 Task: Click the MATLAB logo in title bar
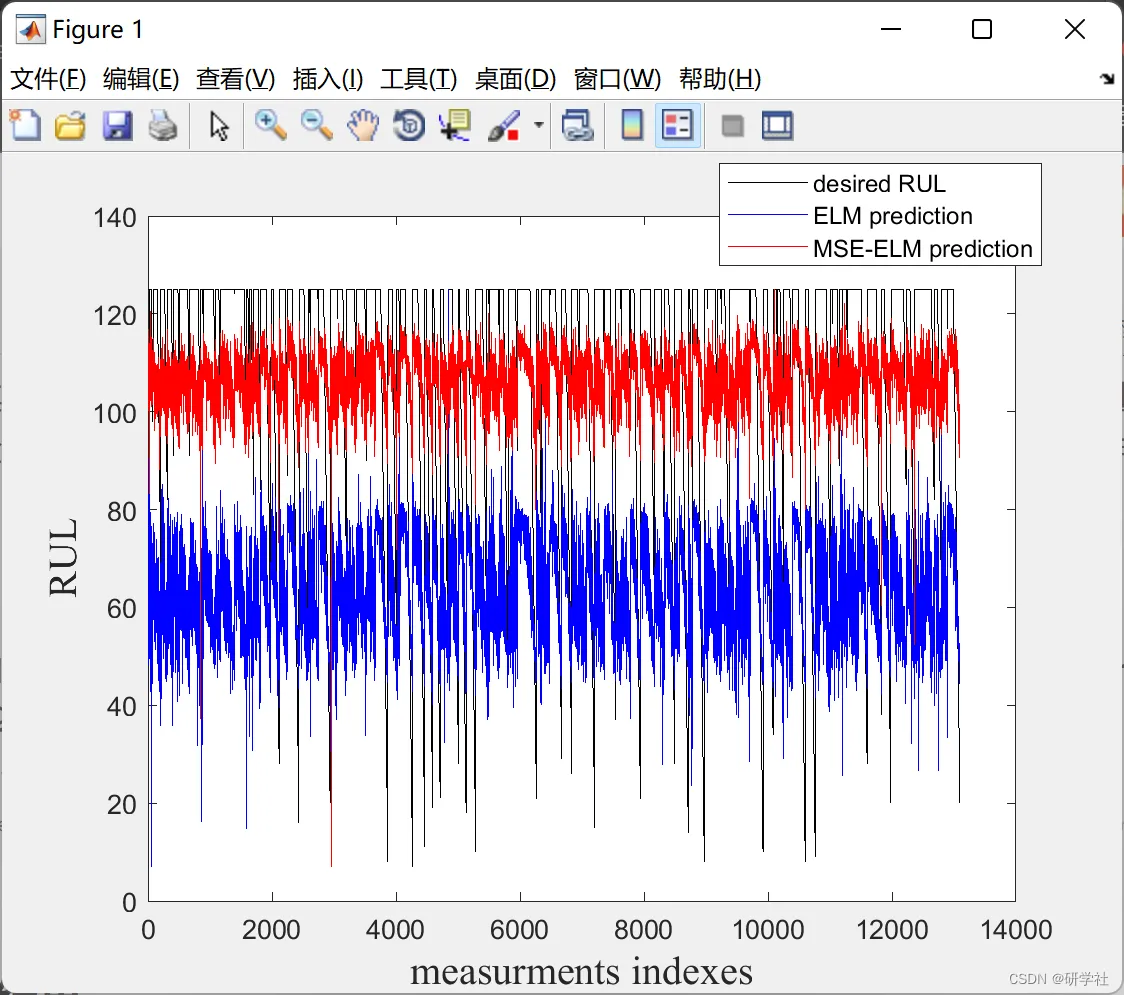(30, 29)
